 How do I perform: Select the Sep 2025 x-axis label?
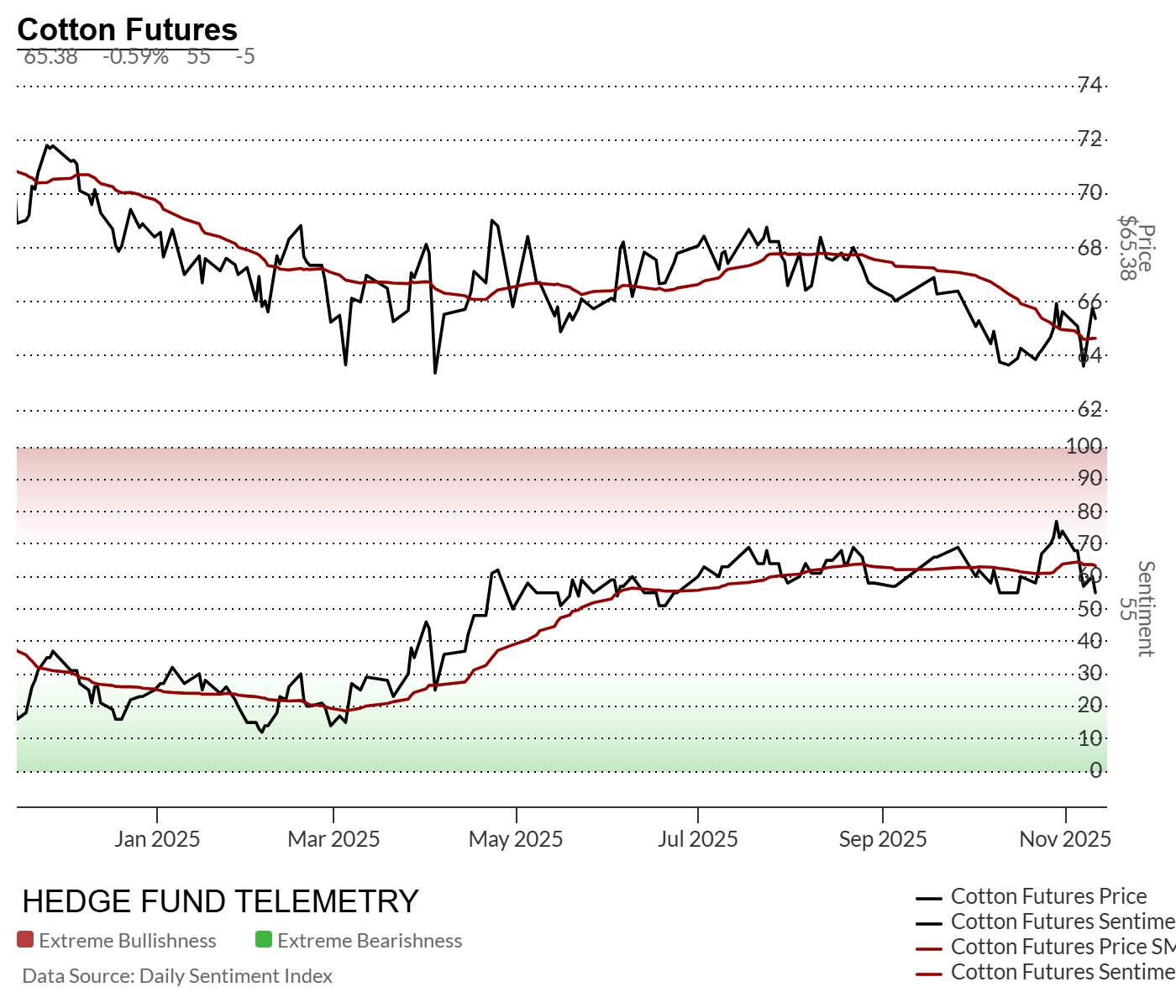pos(883,838)
